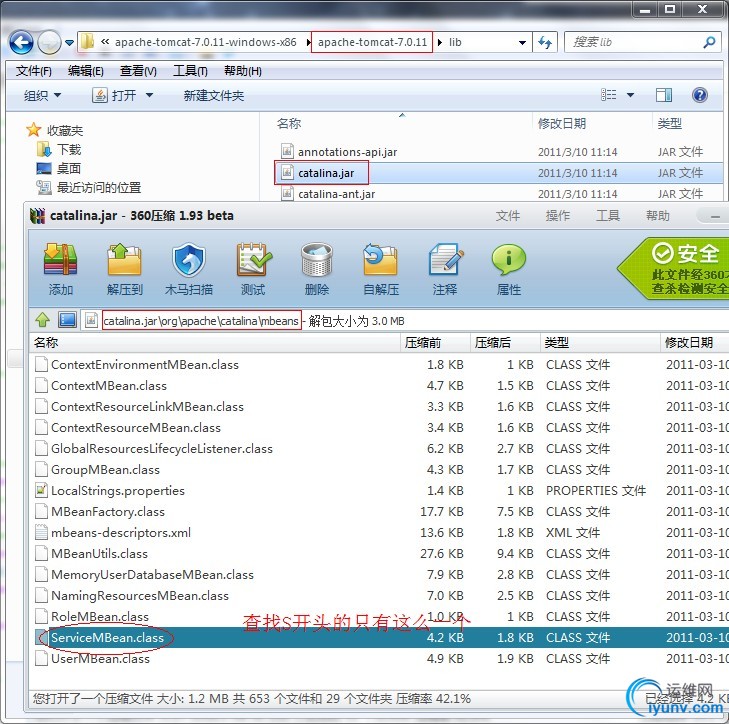This screenshot has height=724, width=729.
Task: Expand the 打开 open-with dropdown arrow
Action: pos(149,95)
